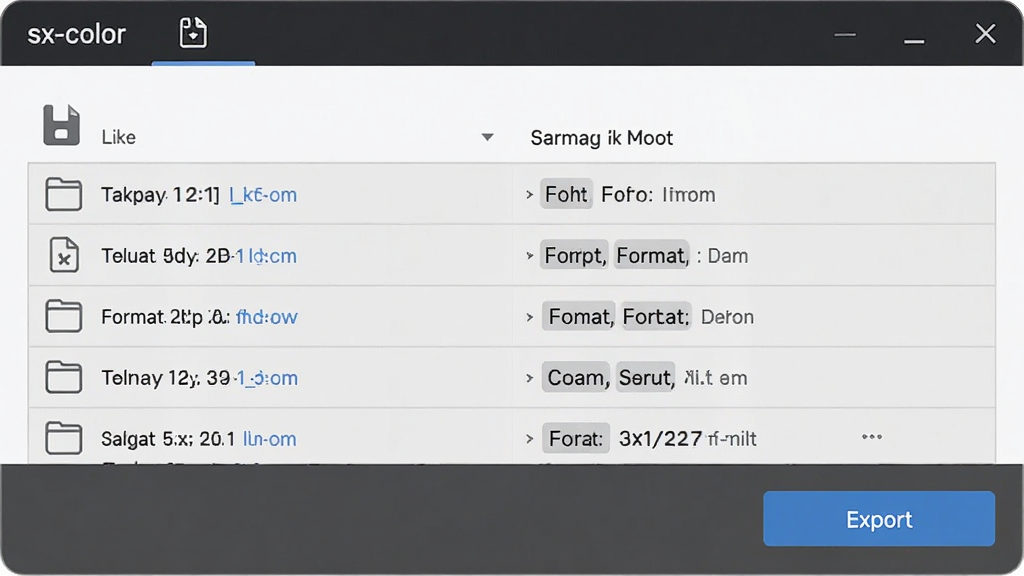Expand the chevron before the Fornpt tag
The height and width of the screenshot is (576, 1024).
point(530,255)
